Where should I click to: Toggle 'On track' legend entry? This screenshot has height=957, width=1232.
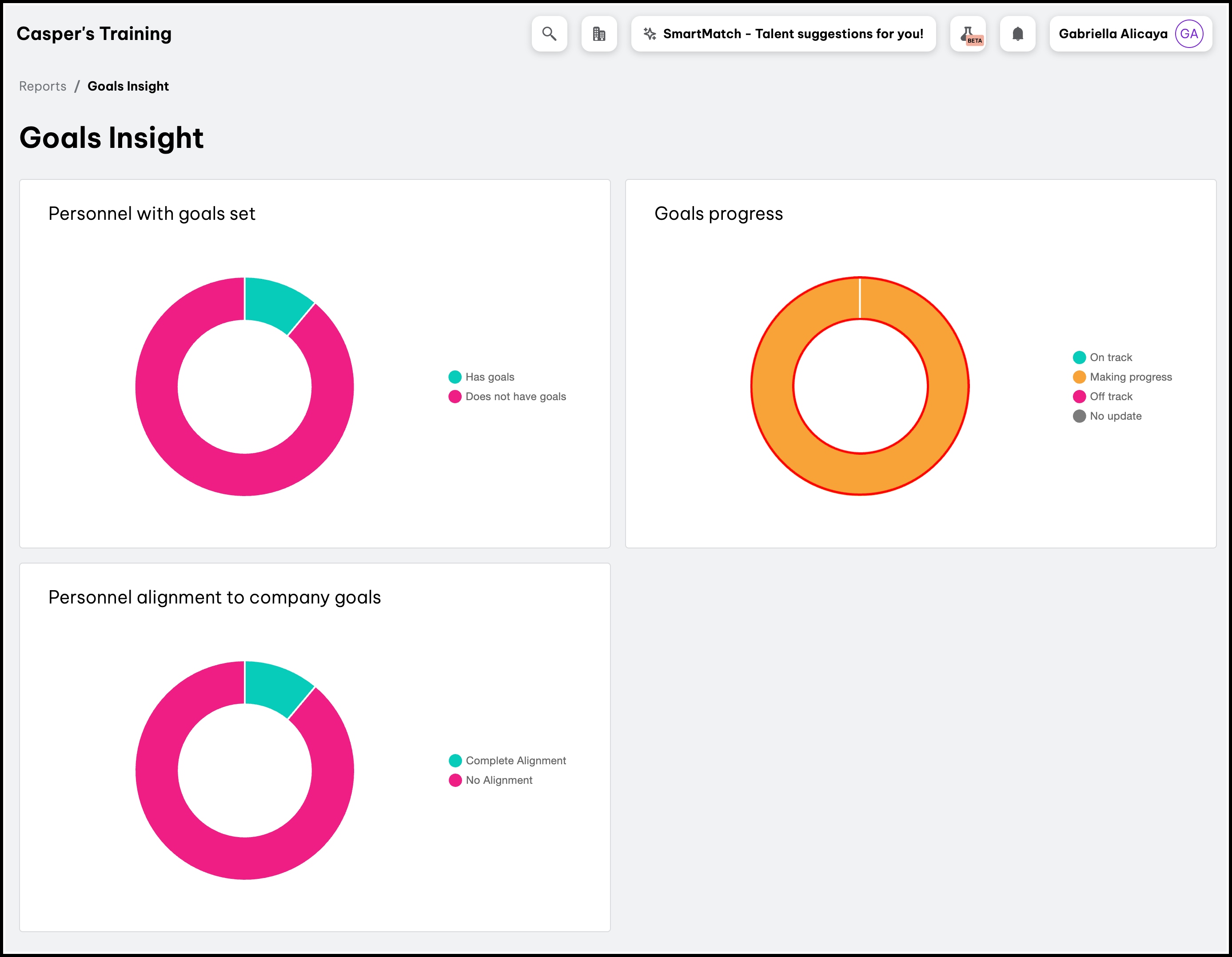click(1110, 357)
